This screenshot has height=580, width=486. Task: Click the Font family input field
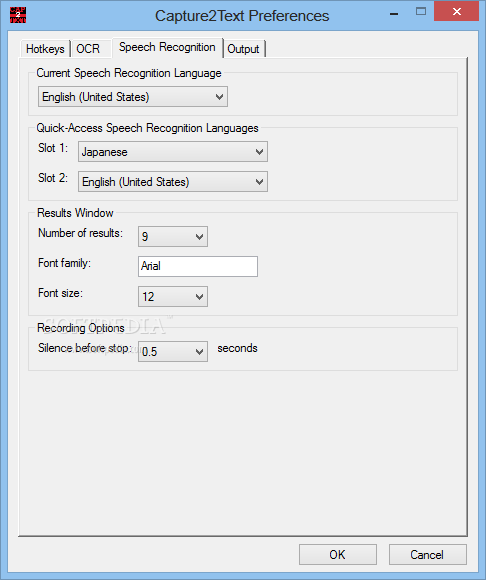(198, 266)
